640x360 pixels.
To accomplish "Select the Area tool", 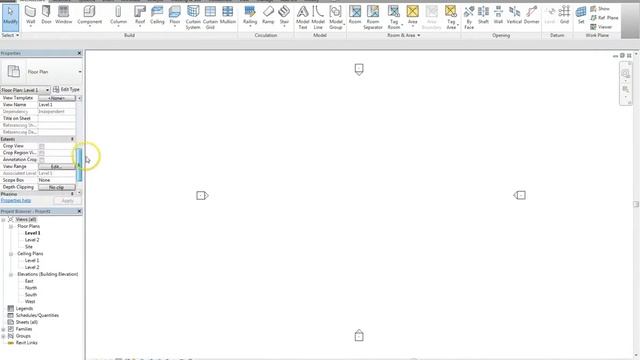I will [413, 16].
